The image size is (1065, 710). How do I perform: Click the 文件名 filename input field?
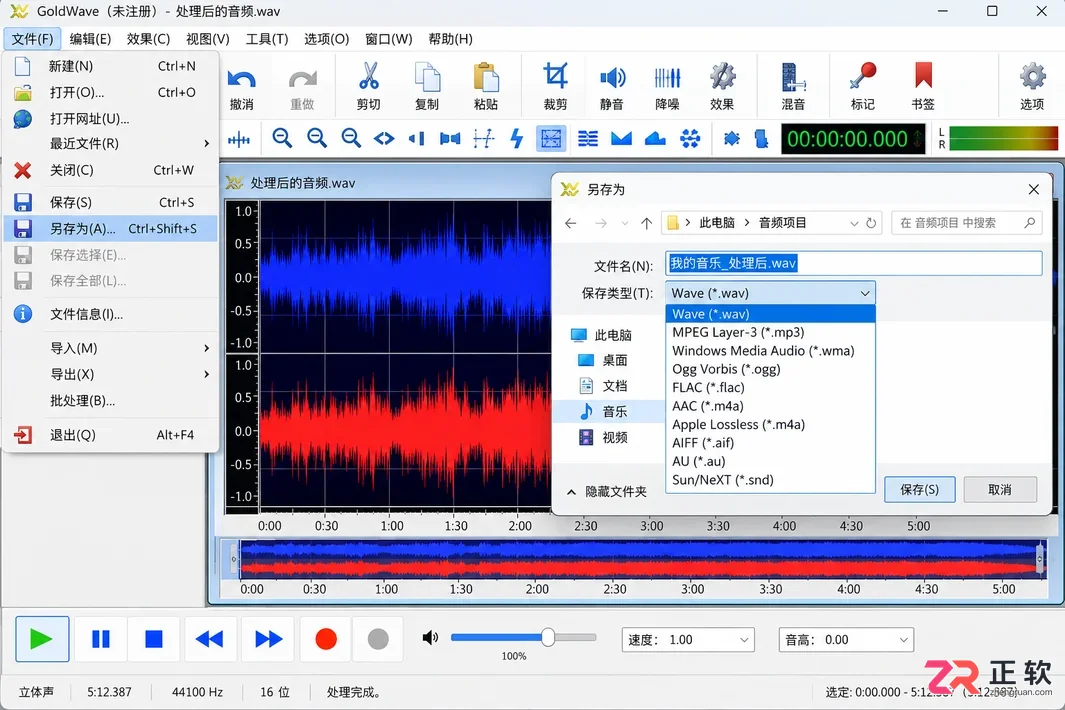click(854, 264)
